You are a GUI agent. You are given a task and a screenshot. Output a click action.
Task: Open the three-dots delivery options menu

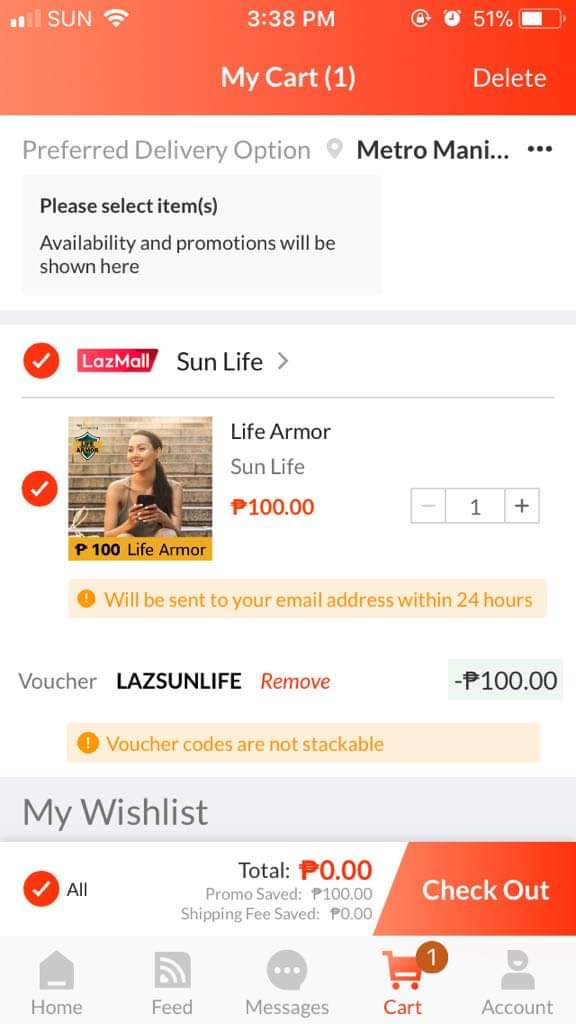[x=539, y=149]
